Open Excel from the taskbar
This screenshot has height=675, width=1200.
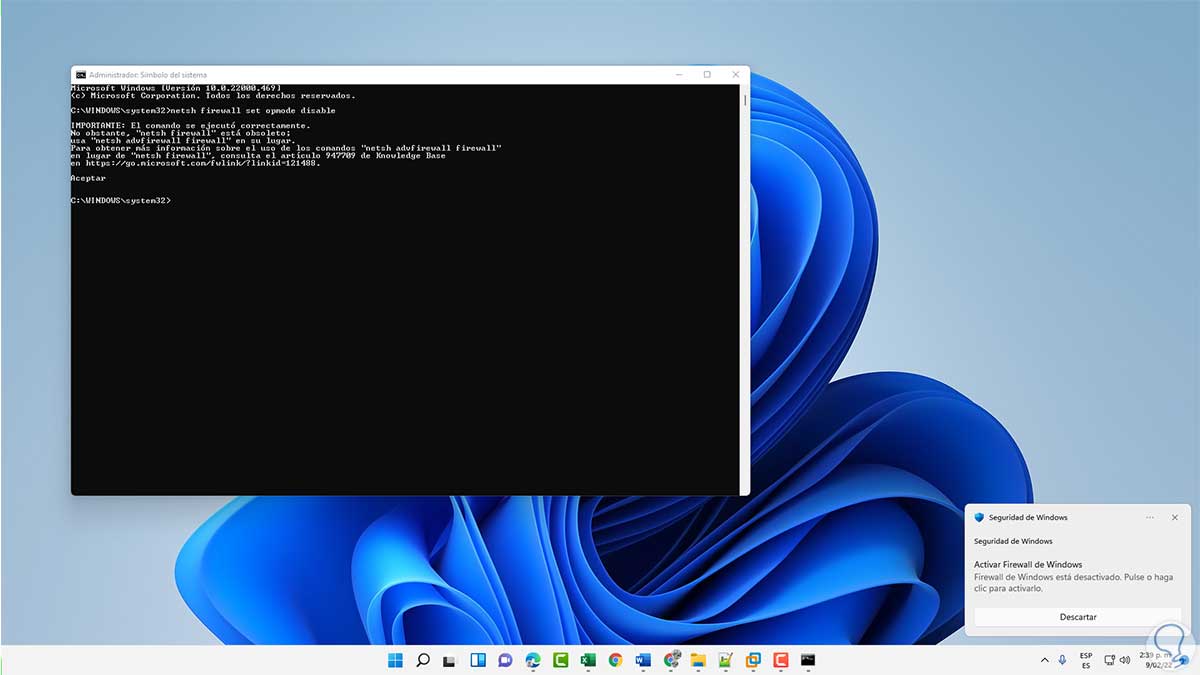[x=588, y=660]
